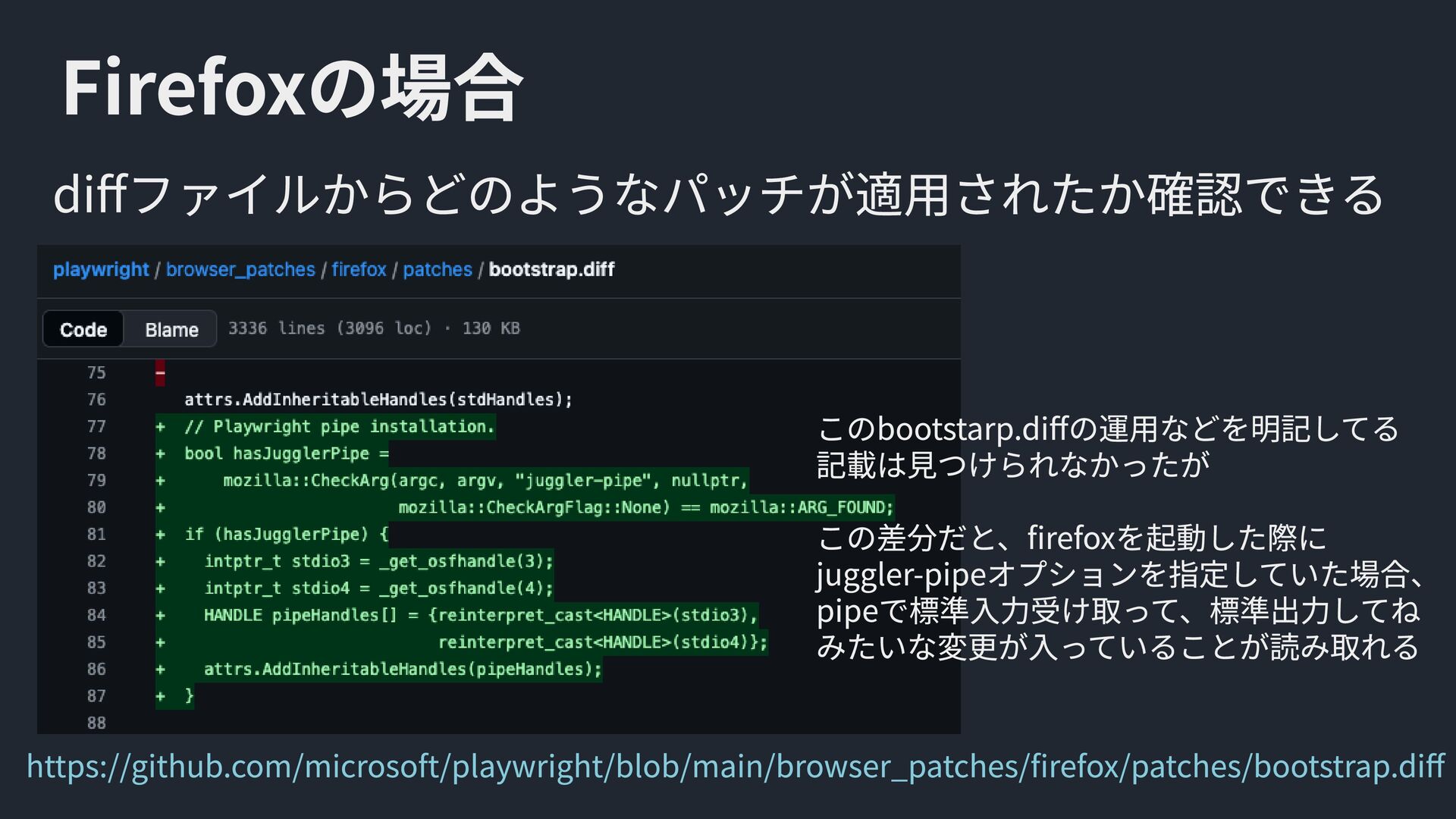This screenshot has width=1456, height=819.
Task: Click the red minus marker on line 75
Action: pyautogui.click(x=160, y=373)
